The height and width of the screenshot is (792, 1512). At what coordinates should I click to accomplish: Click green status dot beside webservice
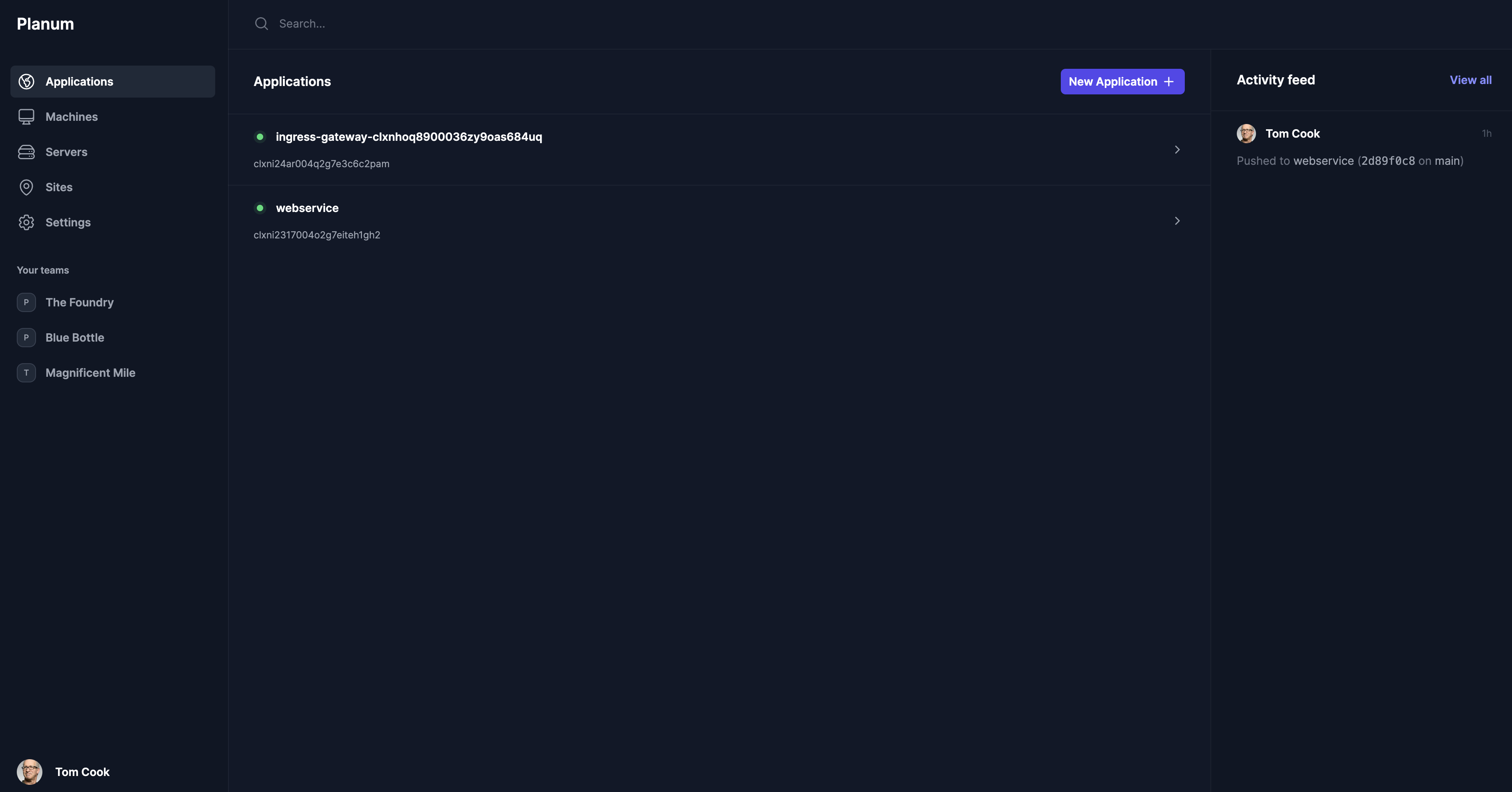coord(260,208)
